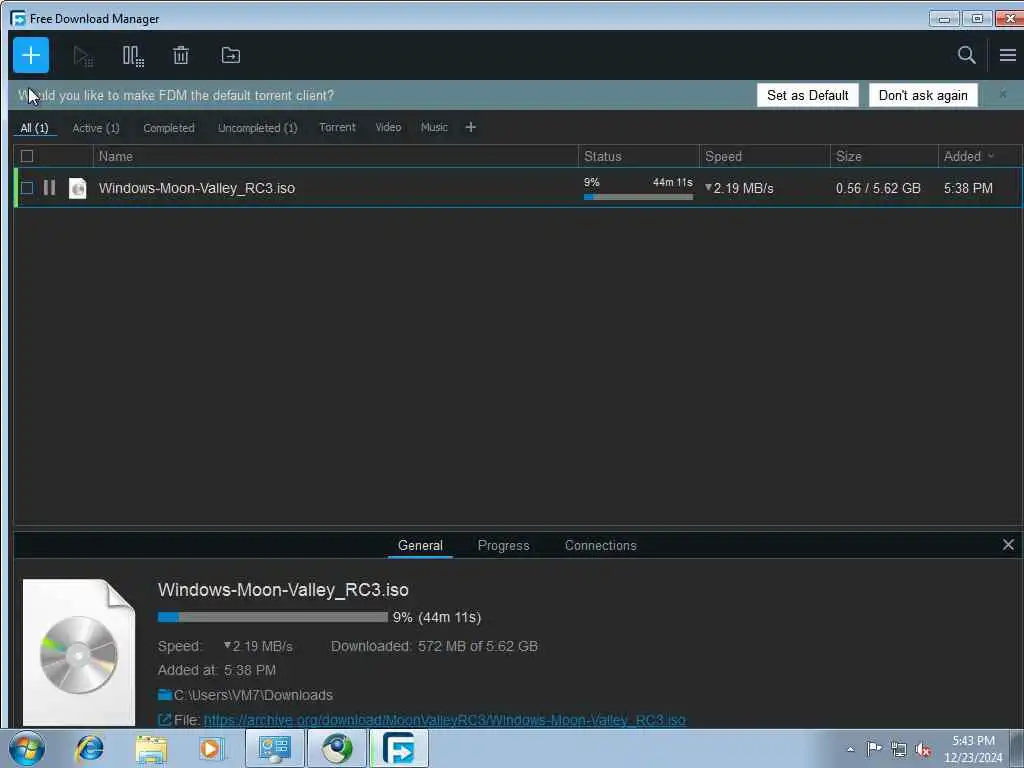This screenshot has height=768, width=1024.
Task: Sort by the Speed column header
Action: (x=723, y=156)
